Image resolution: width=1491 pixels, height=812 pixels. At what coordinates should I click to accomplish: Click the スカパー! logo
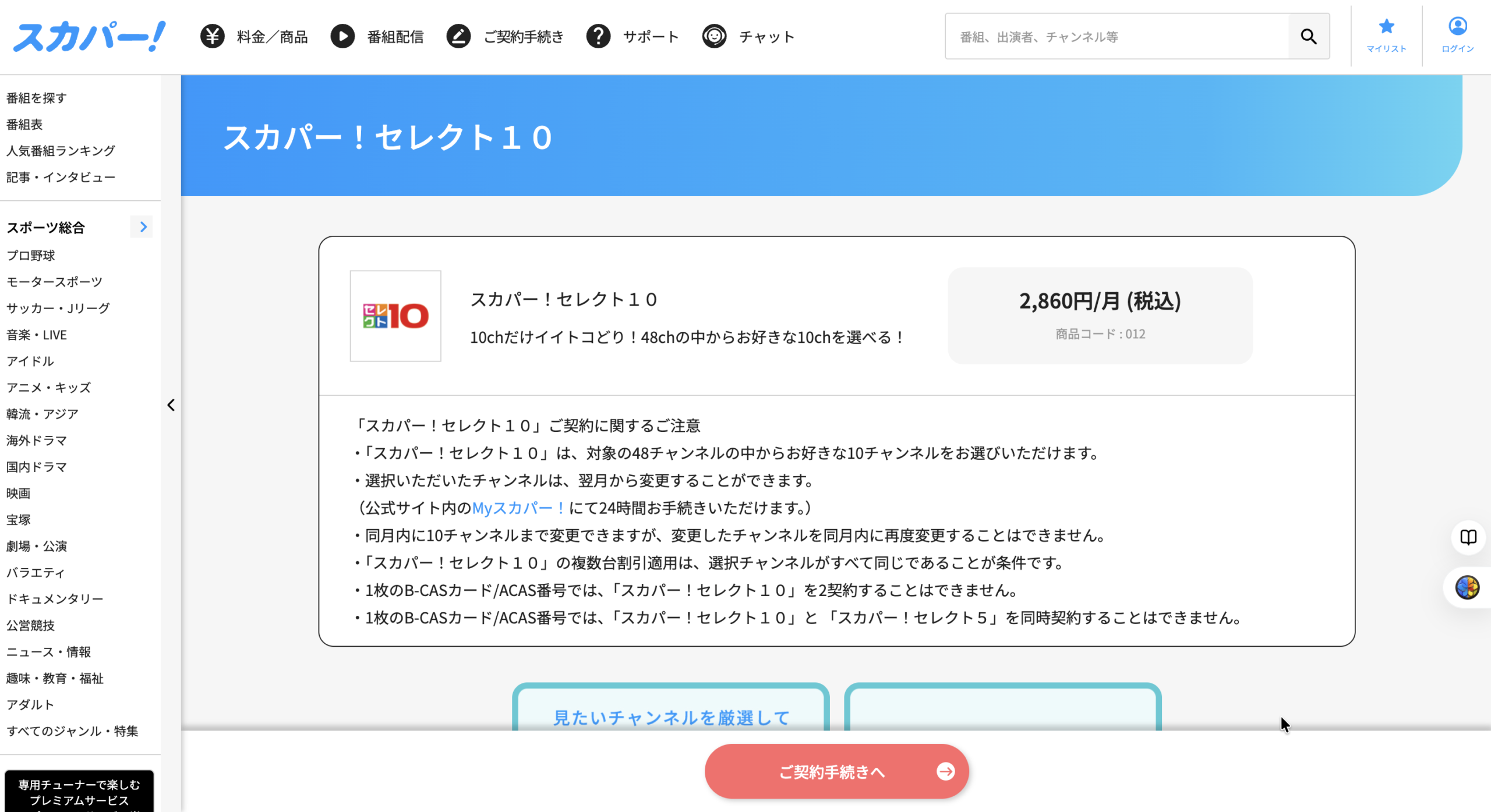[x=89, y=37]
